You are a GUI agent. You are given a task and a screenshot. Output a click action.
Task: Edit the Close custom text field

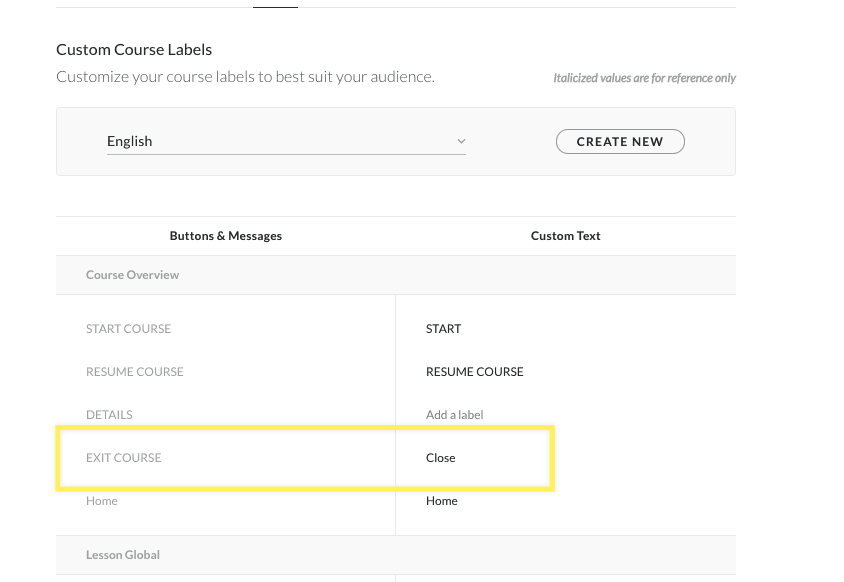point(441,458)
